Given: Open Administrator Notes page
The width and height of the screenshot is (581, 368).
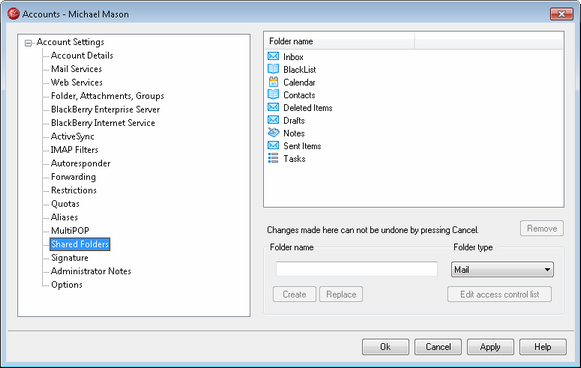Looking at the screenshot, I should coord(91,271).
